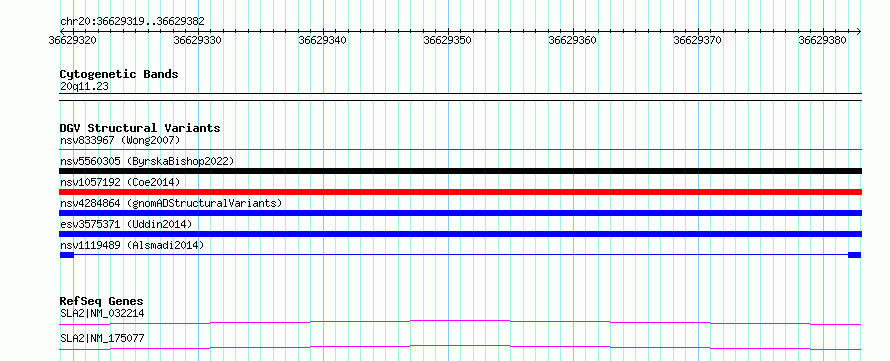Open variant nsv1057192 (Coe2014) label
The height and width of the screenshot is (361, 890).
click(x=120, y=182)
